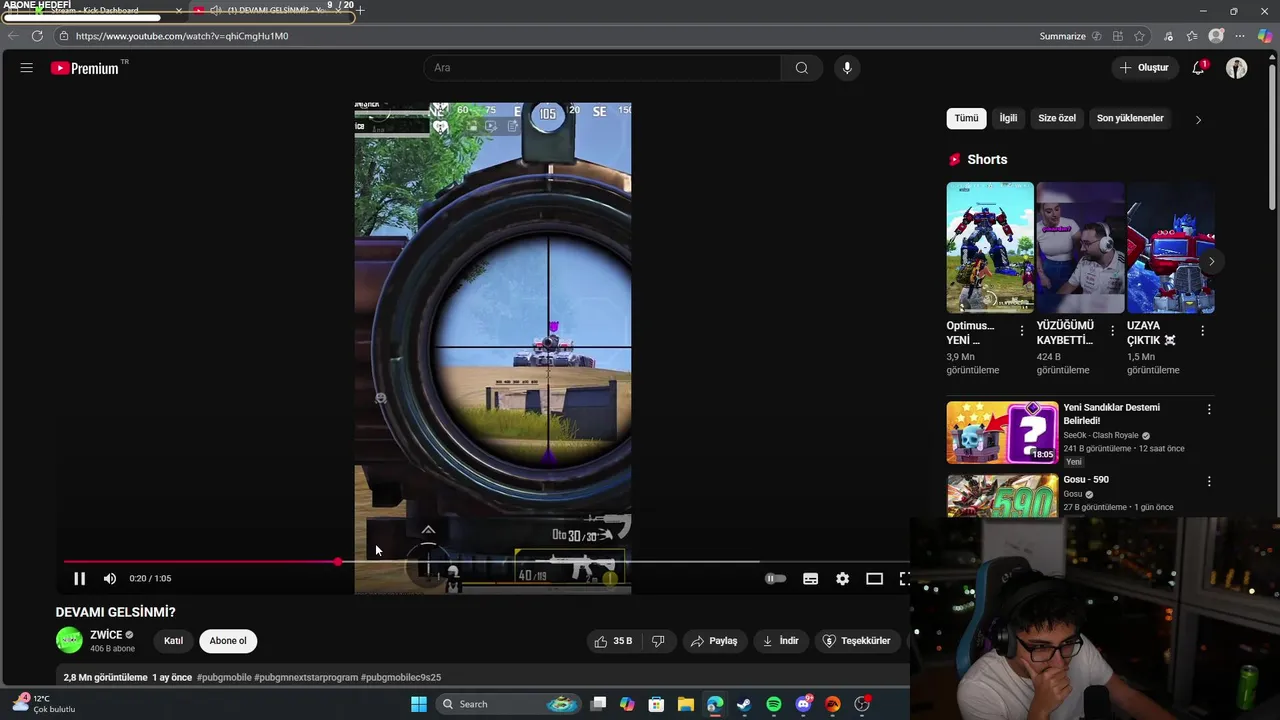This screenshot has height=720, width=1280.
Task: Open the YouTube hamburger guide menu
Action: click(27, 68)
